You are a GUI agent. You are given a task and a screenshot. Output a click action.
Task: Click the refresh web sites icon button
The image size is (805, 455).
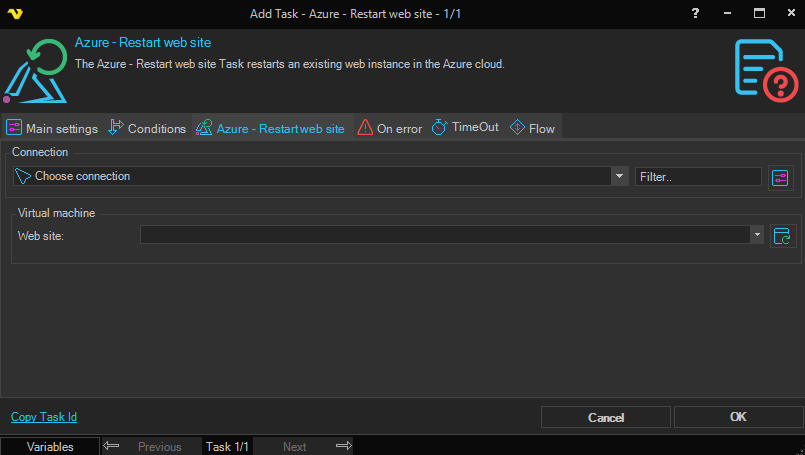(x=782, y=235)
